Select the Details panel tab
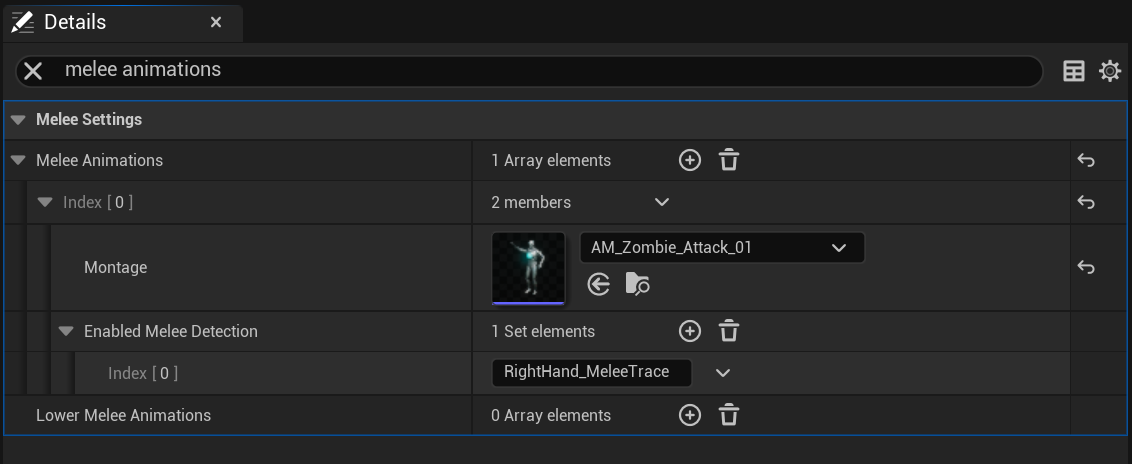1132x464 pixels. pyautogui.click(x=75, y=22)
